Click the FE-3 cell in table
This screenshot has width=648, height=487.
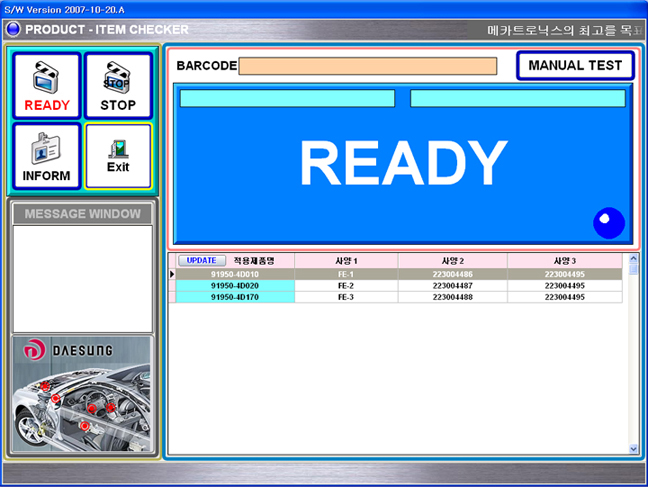tap(346, 297)
